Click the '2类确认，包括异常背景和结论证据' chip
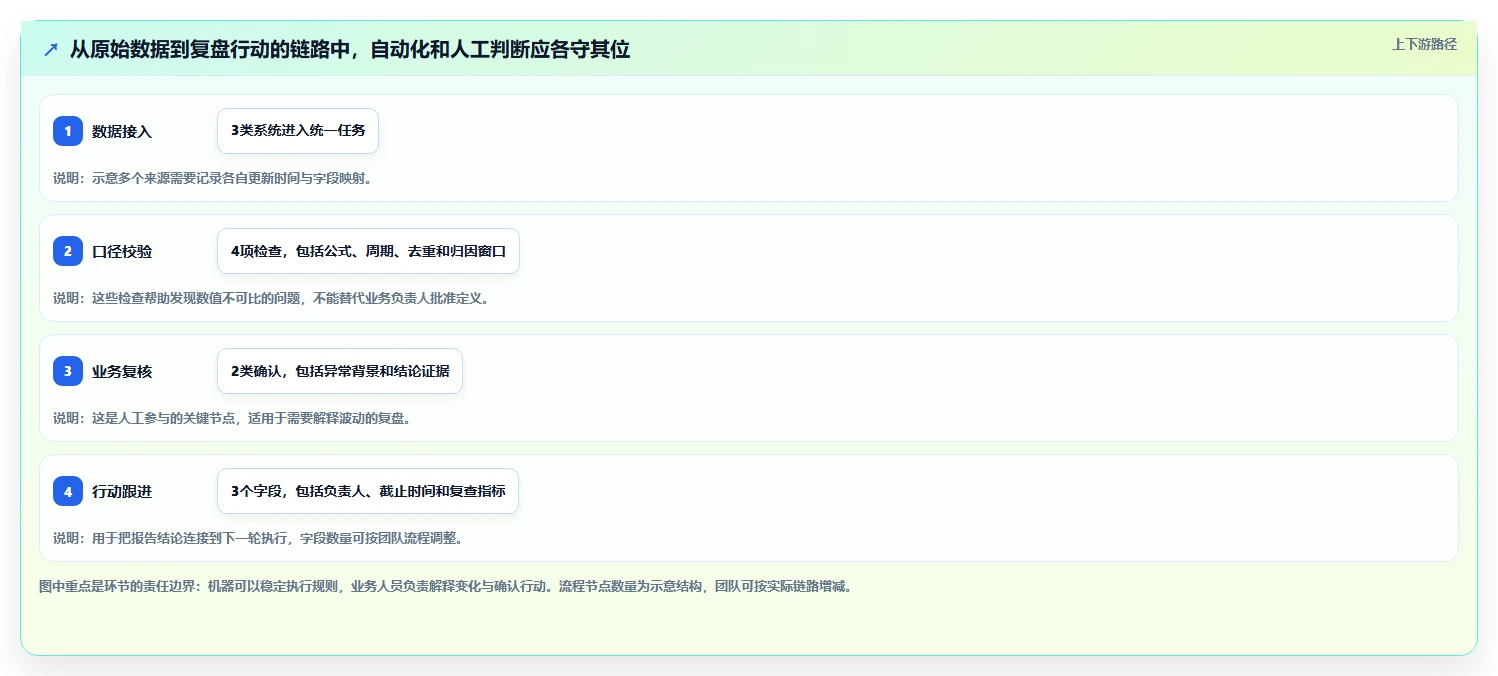The width and height of the screenshot is (1498, 676). coord(340,371)
